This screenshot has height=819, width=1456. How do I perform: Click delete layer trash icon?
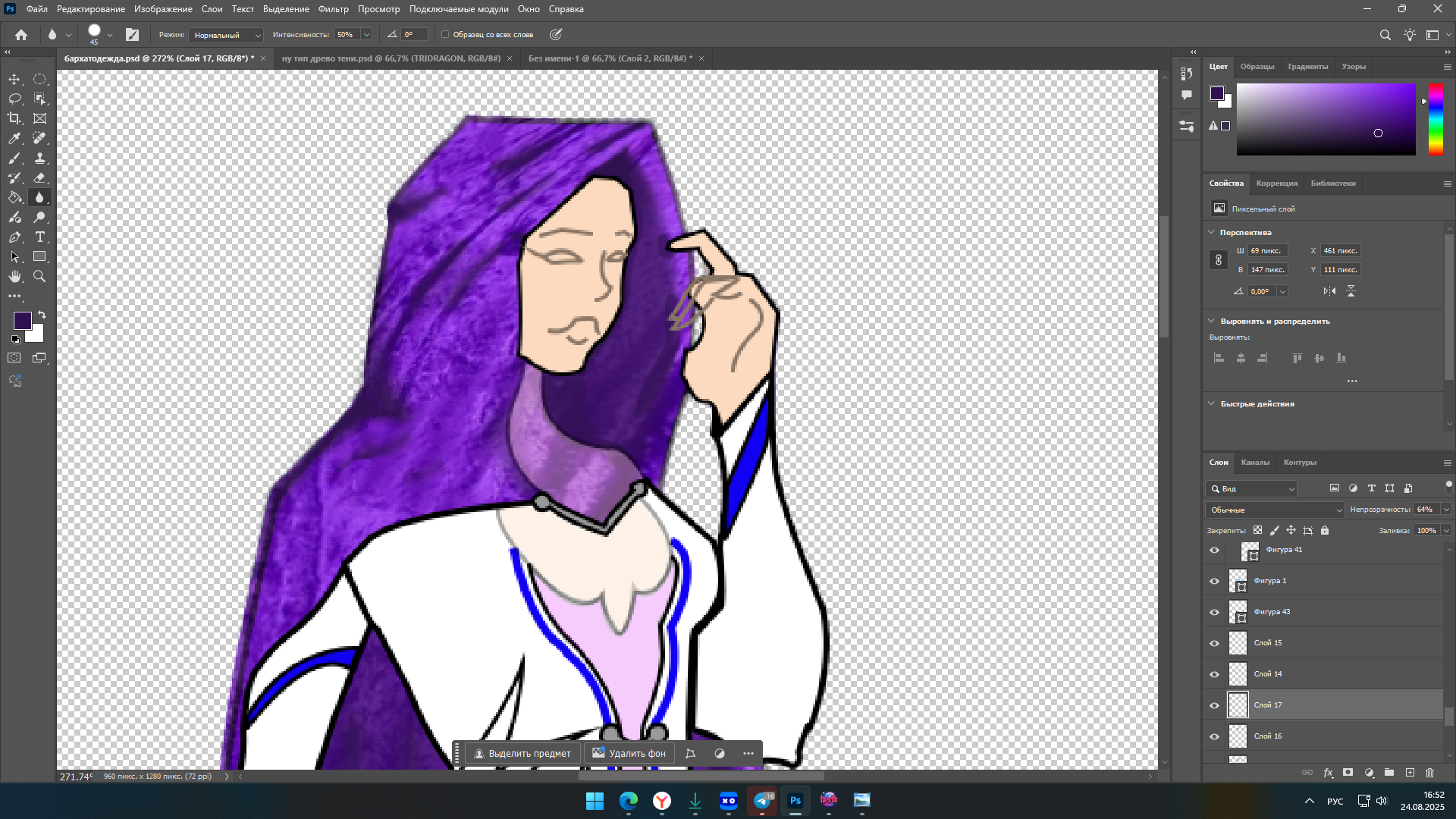[x=1429, y=773]
